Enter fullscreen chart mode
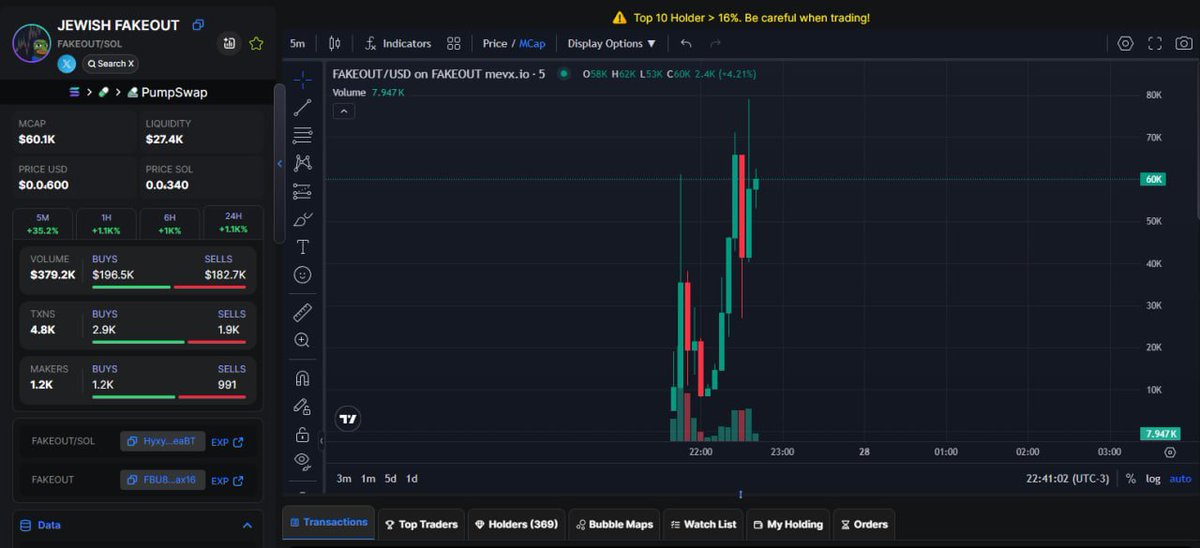 pos(1155,44)
